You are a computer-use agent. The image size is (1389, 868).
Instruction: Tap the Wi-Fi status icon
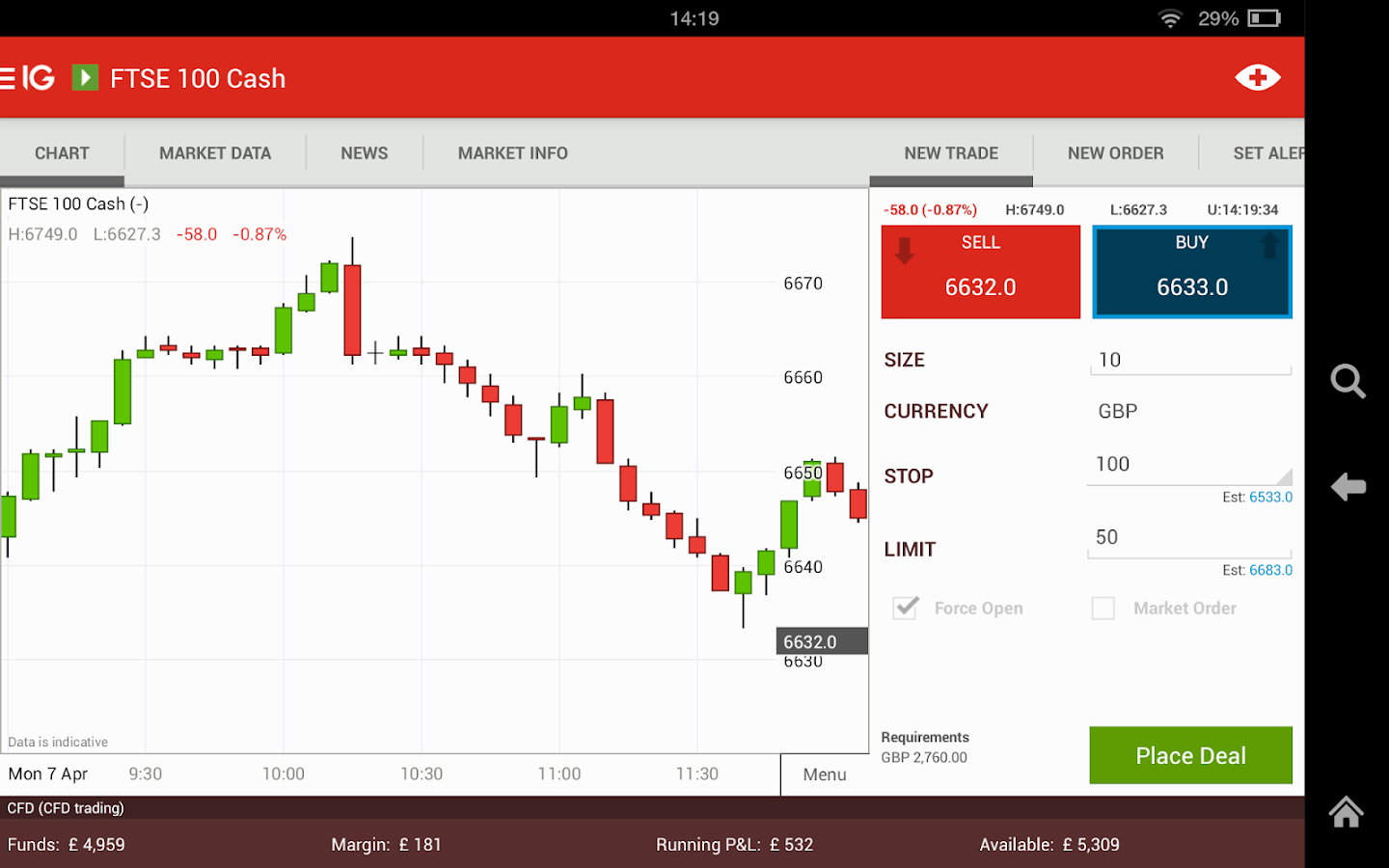point(1170,18)
